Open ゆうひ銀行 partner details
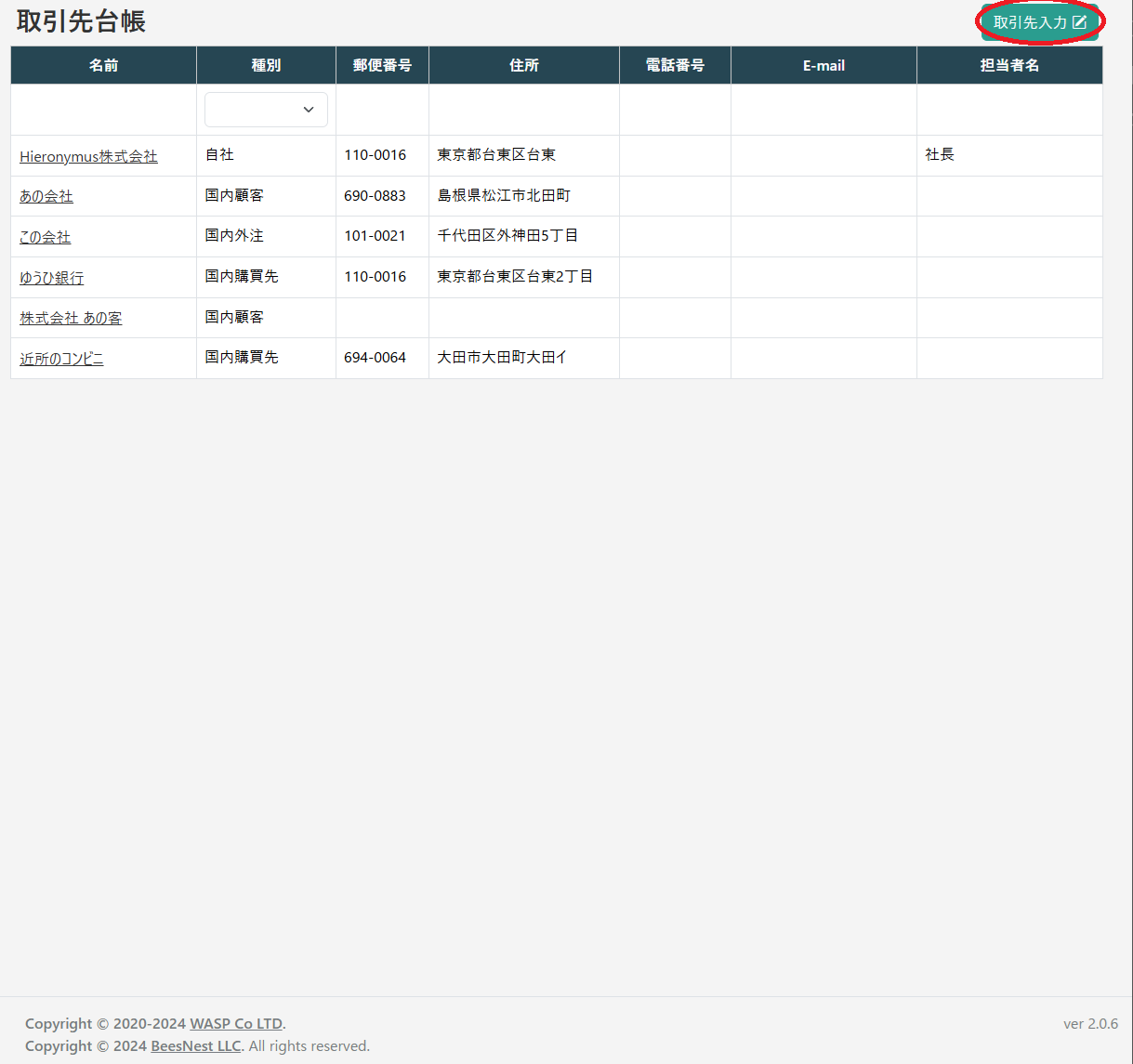Screen dimensions: 1133x1064 click(x=50, y=277)
